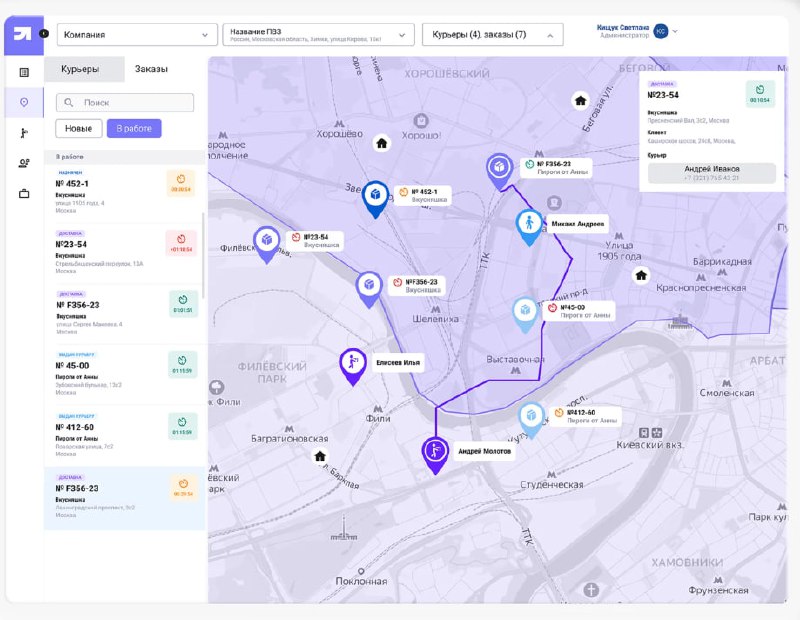Toggle the В работе filter
Image resolution: width=800 pixels, height=620 pixels.
(x=134, y=129)
